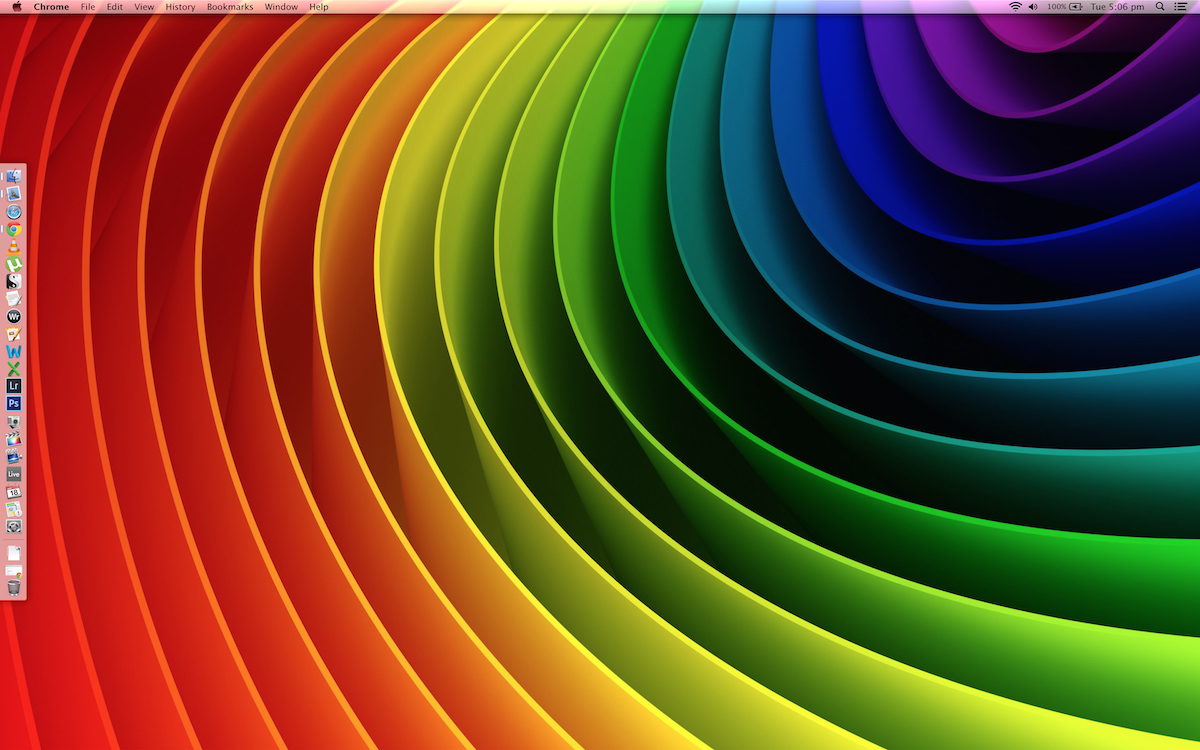Image resolution: width=1200 pixels, height=750 pixels.
Task: Open Calendar showing 18 in dock
Action: coord(14,492)
